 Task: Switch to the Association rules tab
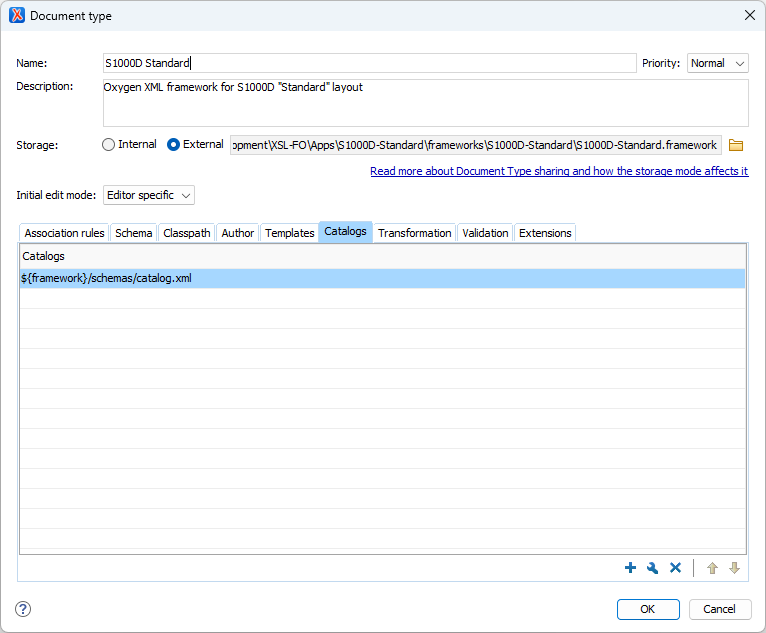coord(64,233)
